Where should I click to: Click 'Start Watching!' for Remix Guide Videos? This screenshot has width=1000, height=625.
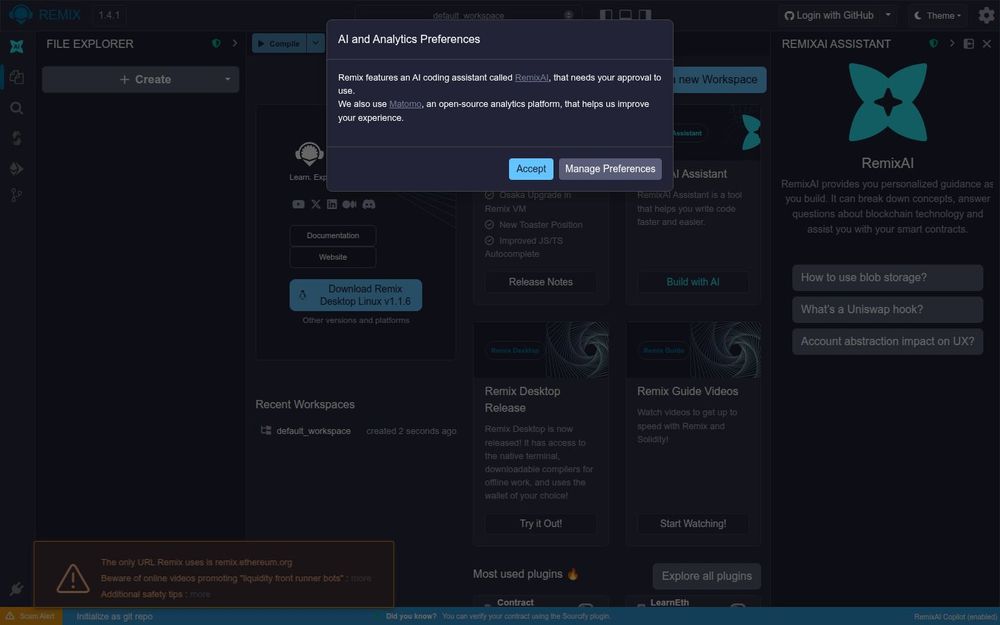coord(693,524)
